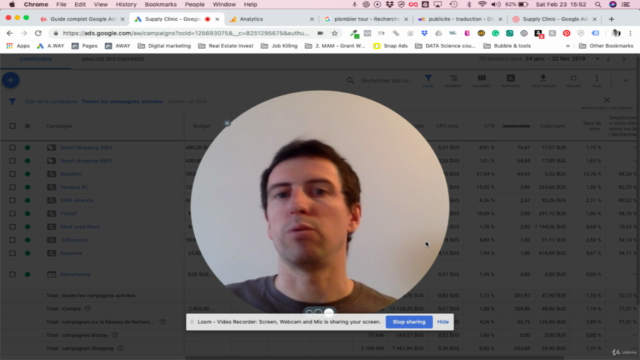Open the Other Bookmarks folder
This screenshot has width=640, height=360.
pyautogui.click(x=608, y=46)
